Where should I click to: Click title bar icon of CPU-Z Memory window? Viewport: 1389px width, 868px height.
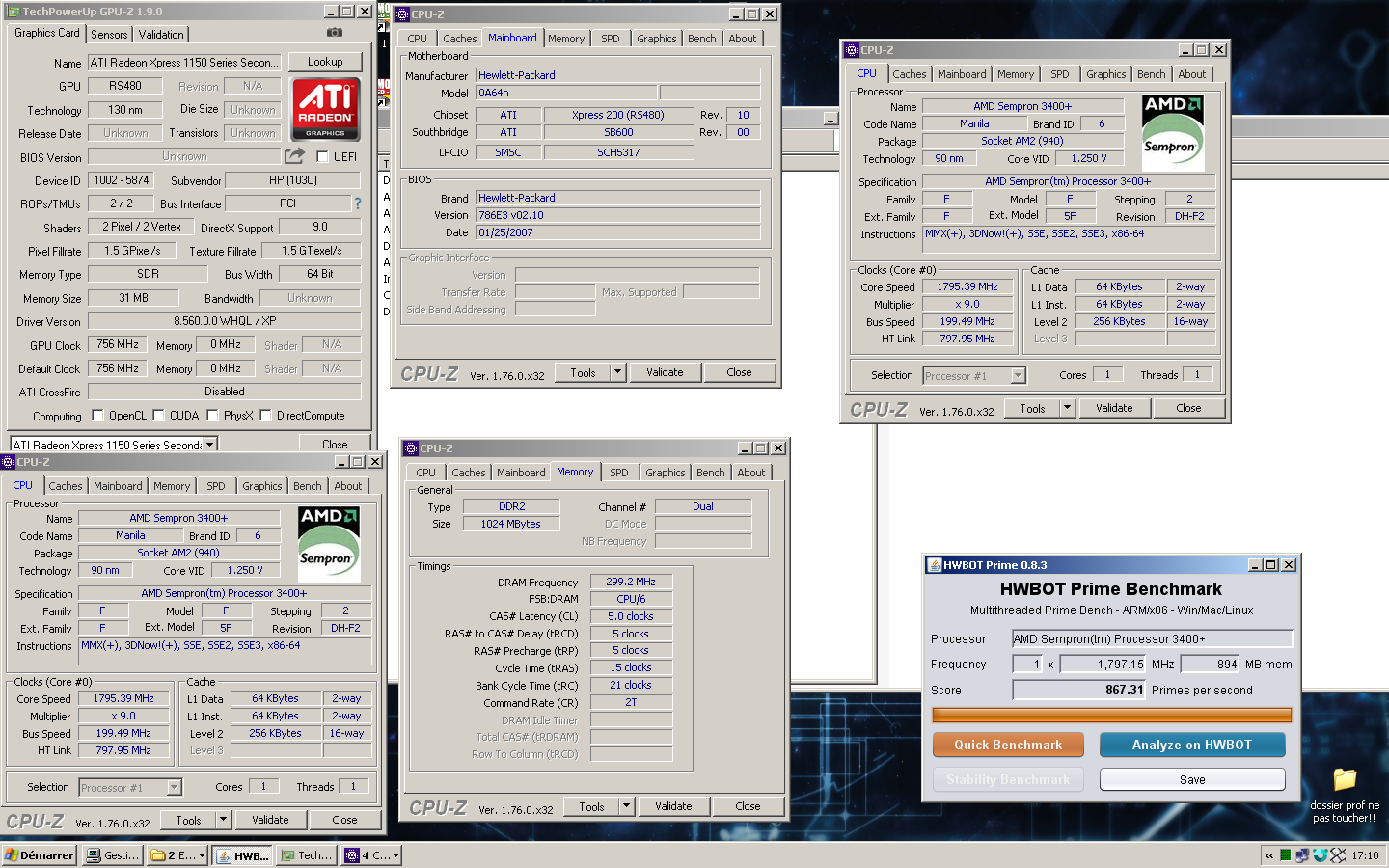[x=411, y=448]
